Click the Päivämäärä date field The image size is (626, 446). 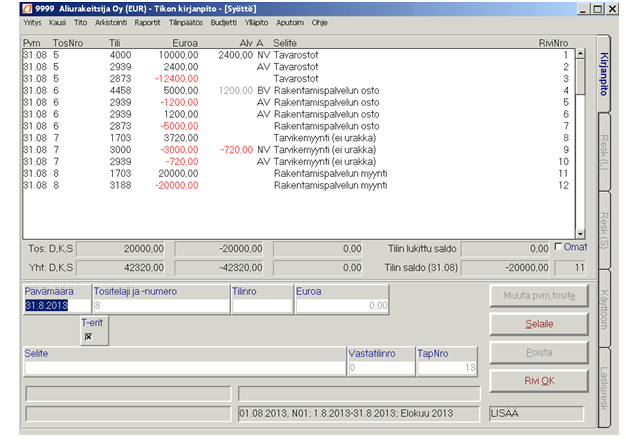[x=57, y=306]
